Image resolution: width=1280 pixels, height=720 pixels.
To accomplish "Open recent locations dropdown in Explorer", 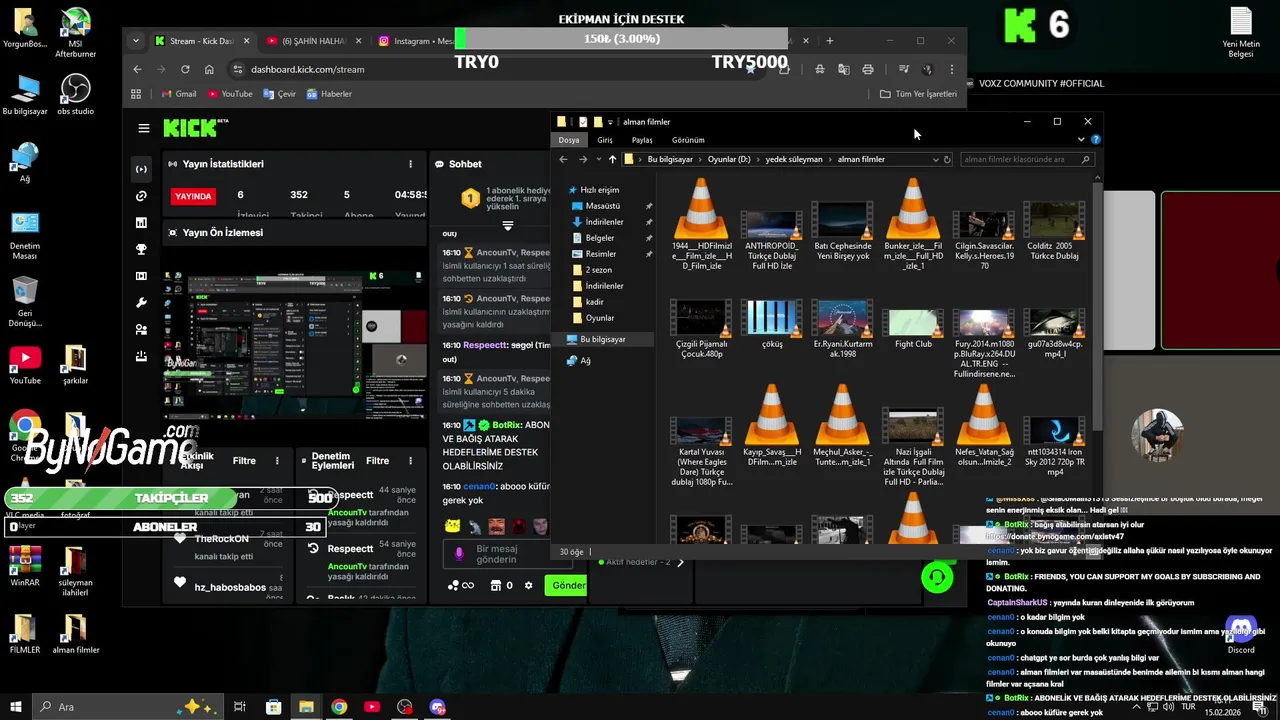I will (x=599, y=159).
